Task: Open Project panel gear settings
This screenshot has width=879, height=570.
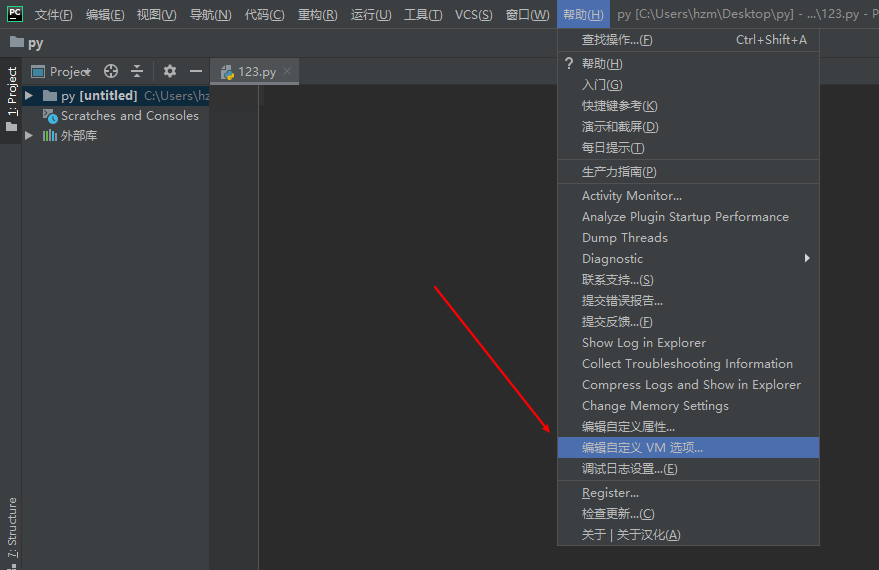Action: pyautogui.click(x=170, y=71)
